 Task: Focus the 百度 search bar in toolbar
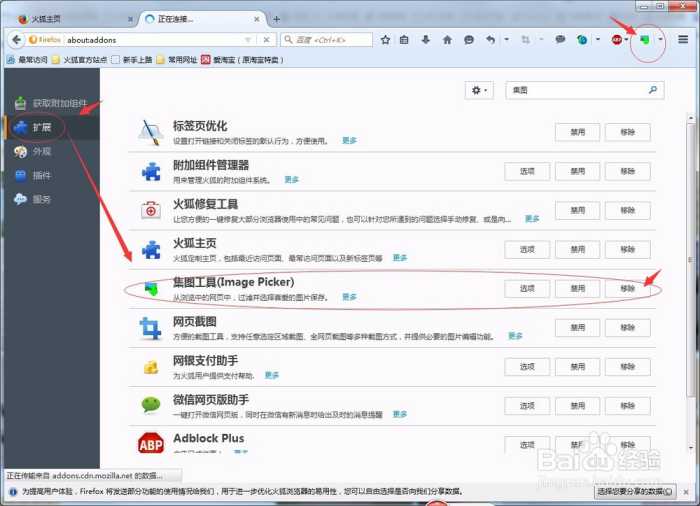326,40
